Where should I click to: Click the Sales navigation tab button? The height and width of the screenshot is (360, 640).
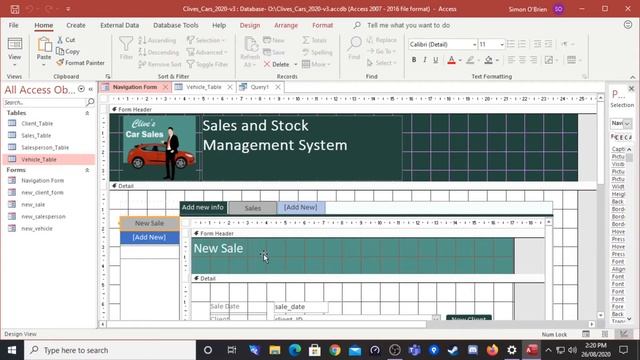(x=253, y=208)
